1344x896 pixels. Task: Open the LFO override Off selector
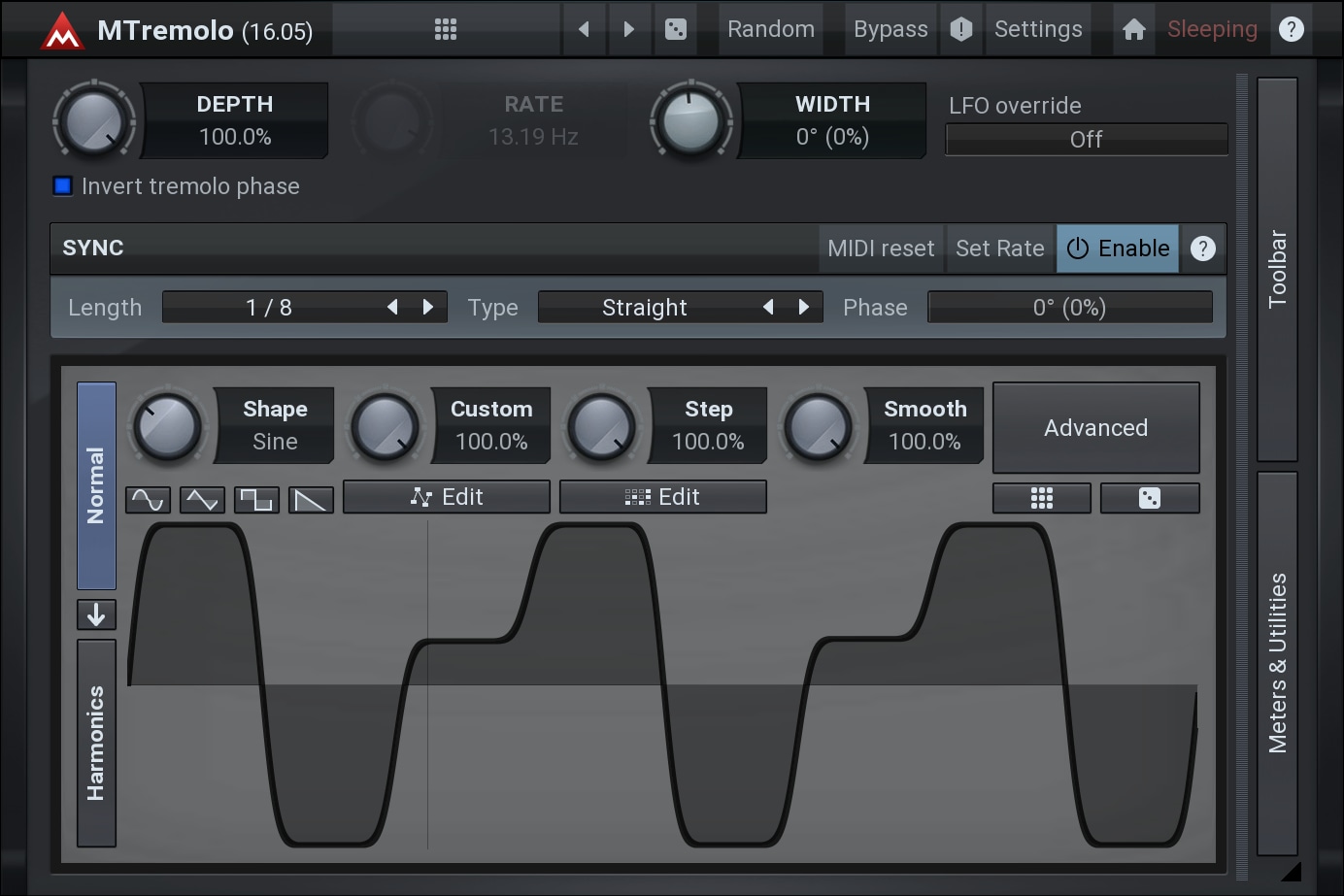1087,140
